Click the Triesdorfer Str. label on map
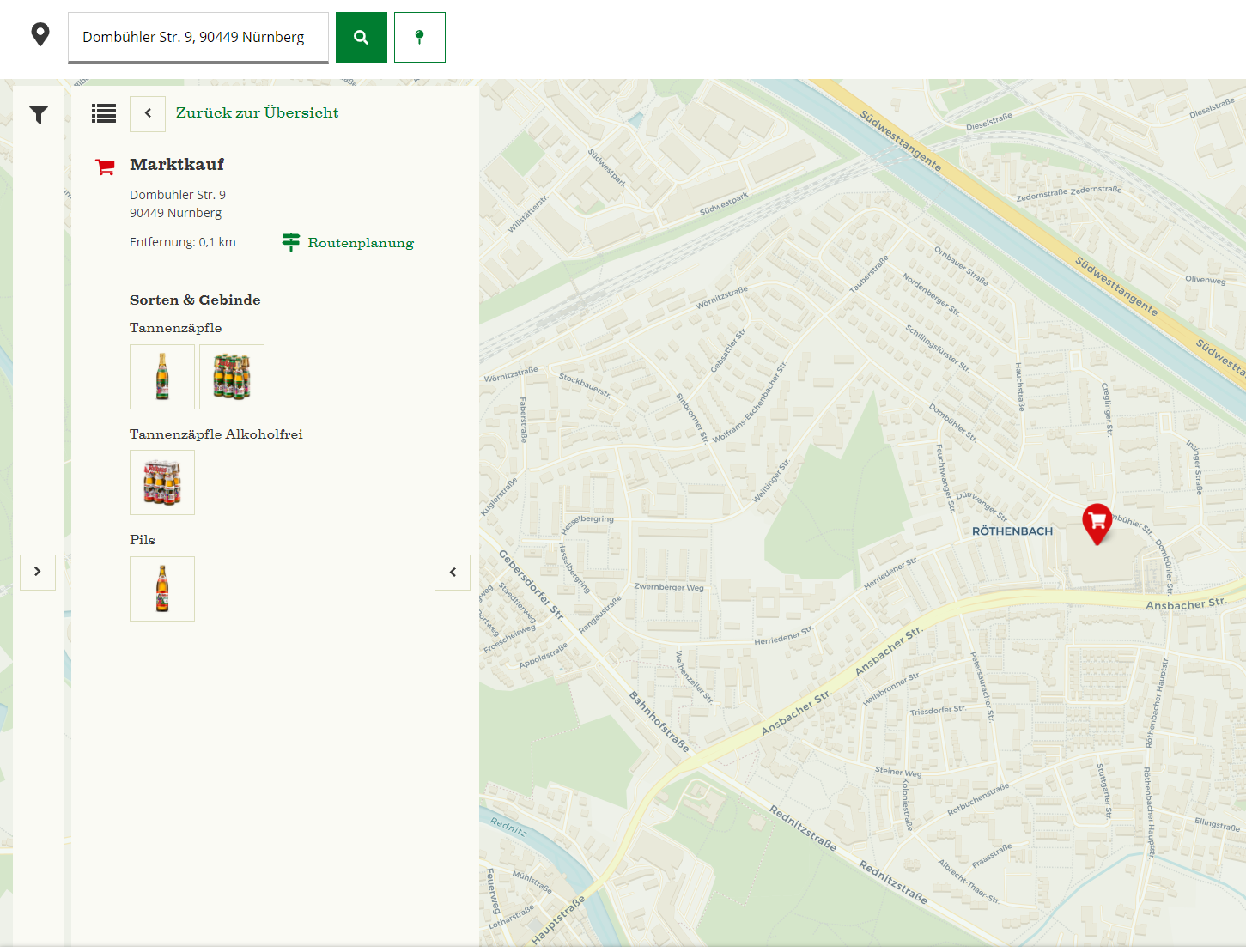Image resolution: width=1246 pixels, height=952 pixels. [938, 710]
